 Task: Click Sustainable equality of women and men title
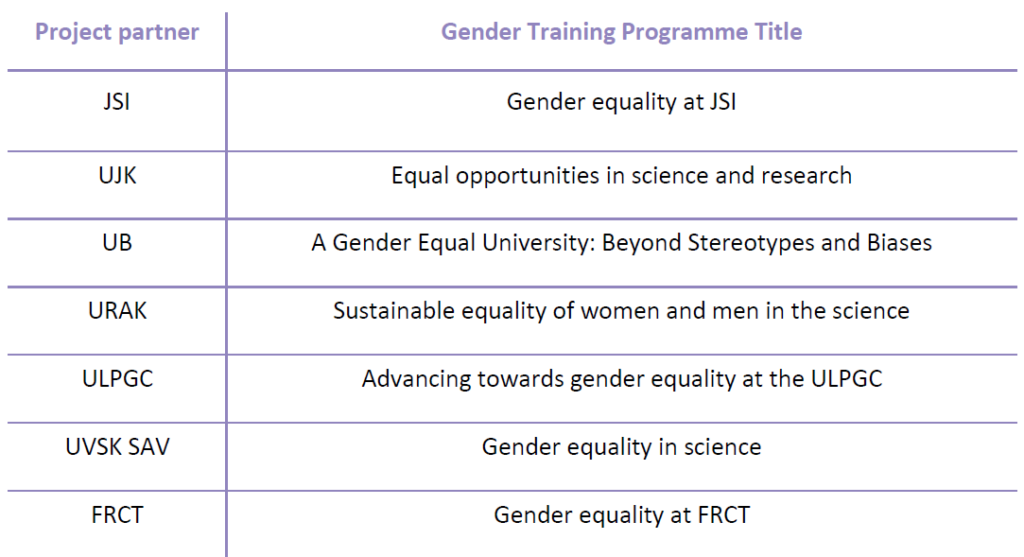(x=621, y=311)
